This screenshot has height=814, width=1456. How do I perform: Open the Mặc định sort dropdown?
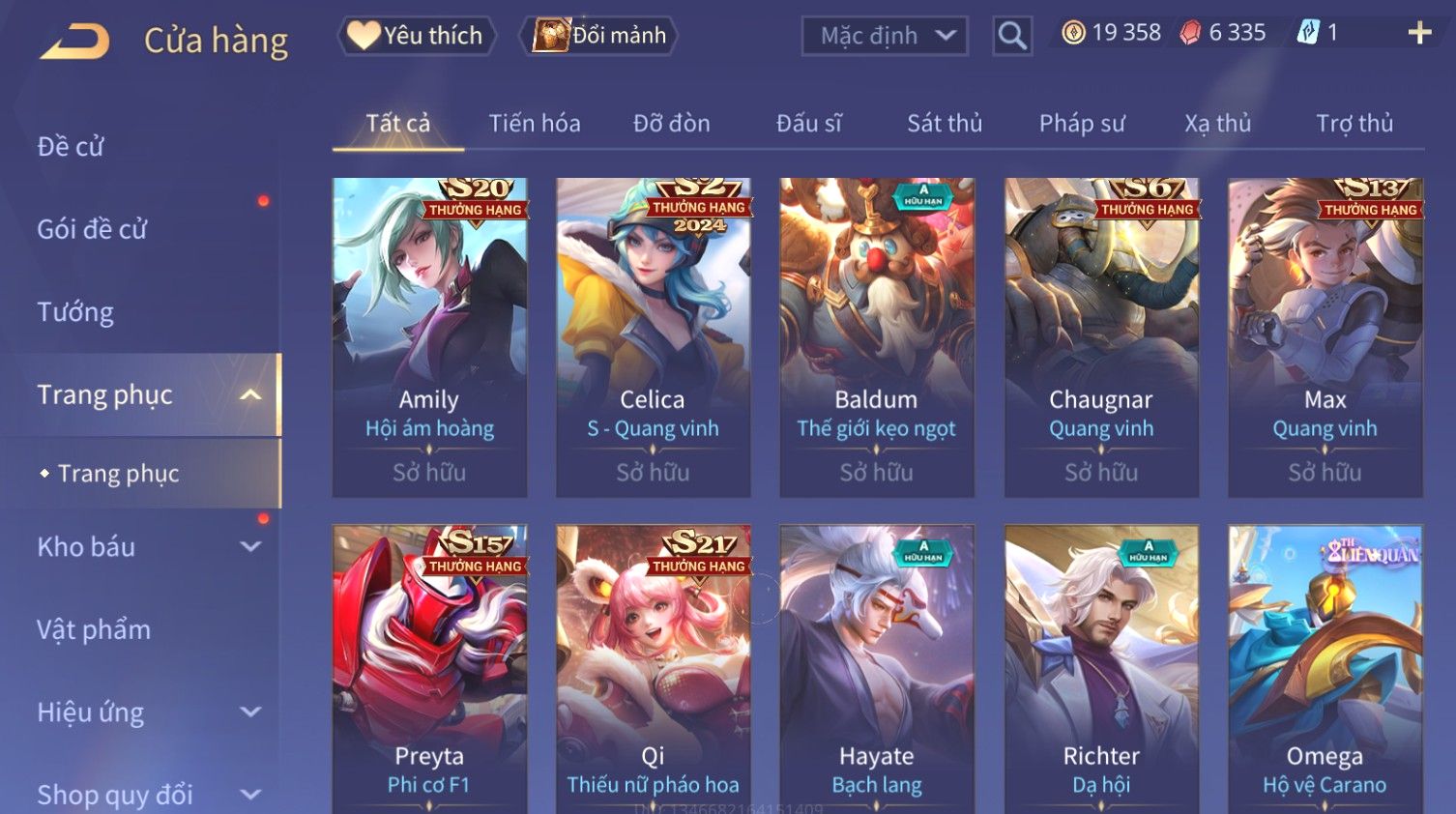point(885,36)
